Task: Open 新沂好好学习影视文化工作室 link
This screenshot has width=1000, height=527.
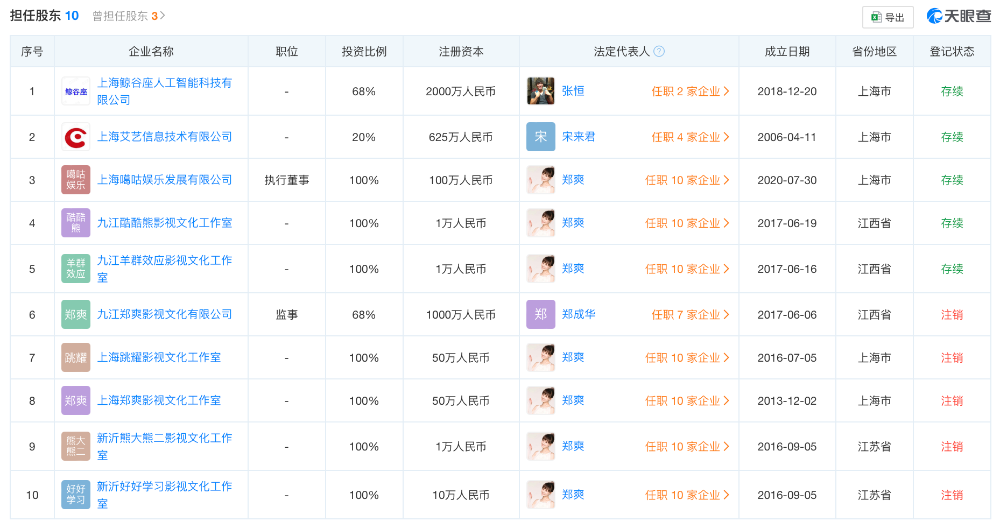Action: pyautogui.click(x=165, y=494)
